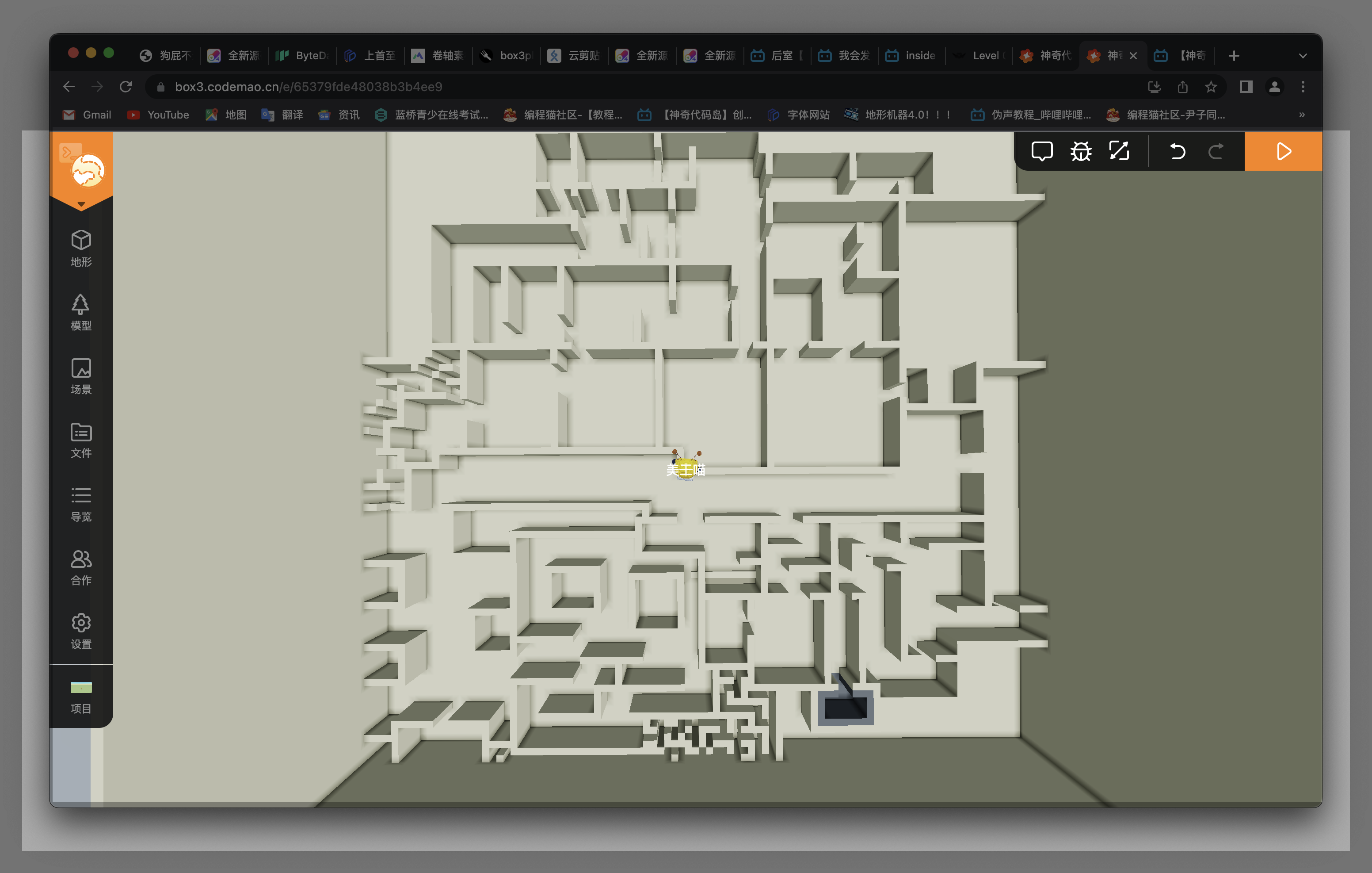Close the active 神奇 tab
The image size is (1372, 873).
(1133, 55)
